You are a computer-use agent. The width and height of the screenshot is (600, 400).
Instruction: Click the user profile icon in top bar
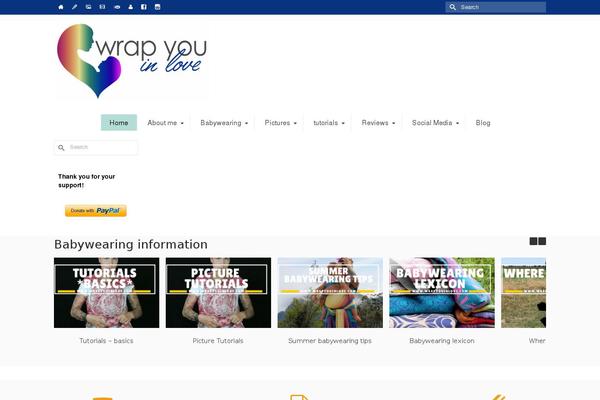point(130,7)
